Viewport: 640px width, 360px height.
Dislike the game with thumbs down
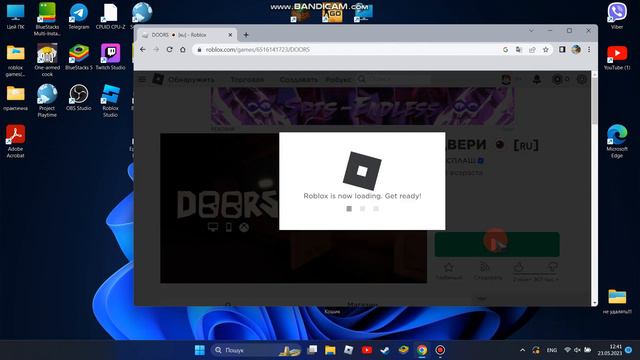[x=553, y=267]
